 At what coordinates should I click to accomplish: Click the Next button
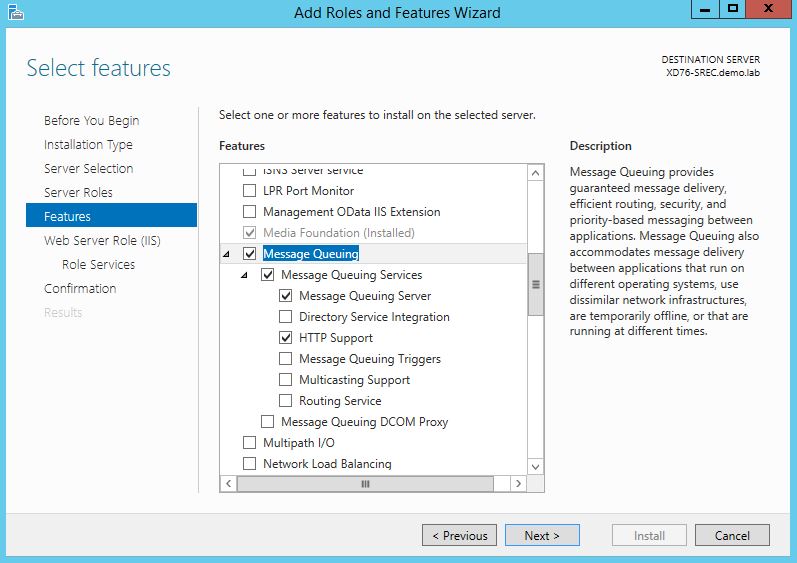[541, 535]
